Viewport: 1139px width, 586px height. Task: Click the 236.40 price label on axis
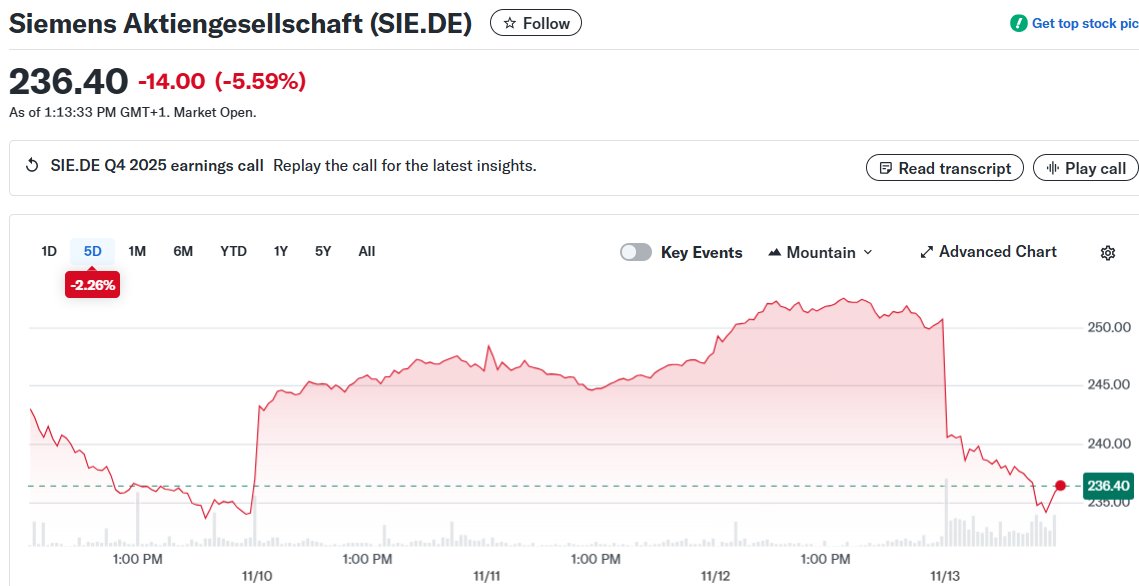[1108, 486]
